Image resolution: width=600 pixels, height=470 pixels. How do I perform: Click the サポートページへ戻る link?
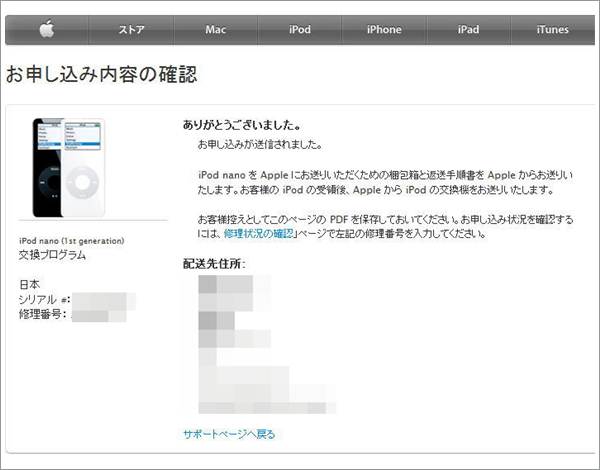[229, 434]
